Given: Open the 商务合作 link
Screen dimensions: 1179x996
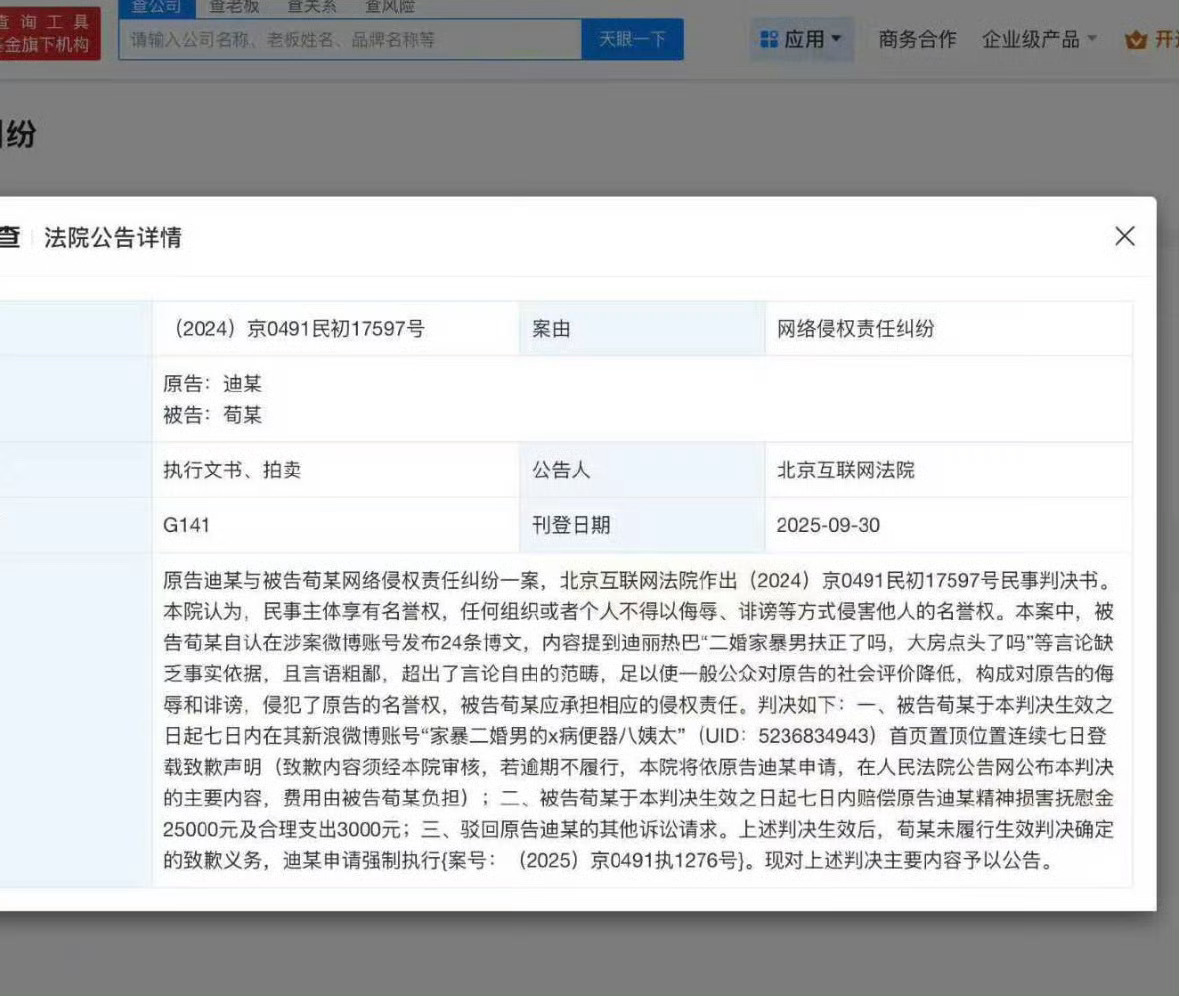Looking at the screenshot, I should coord(917,40).
